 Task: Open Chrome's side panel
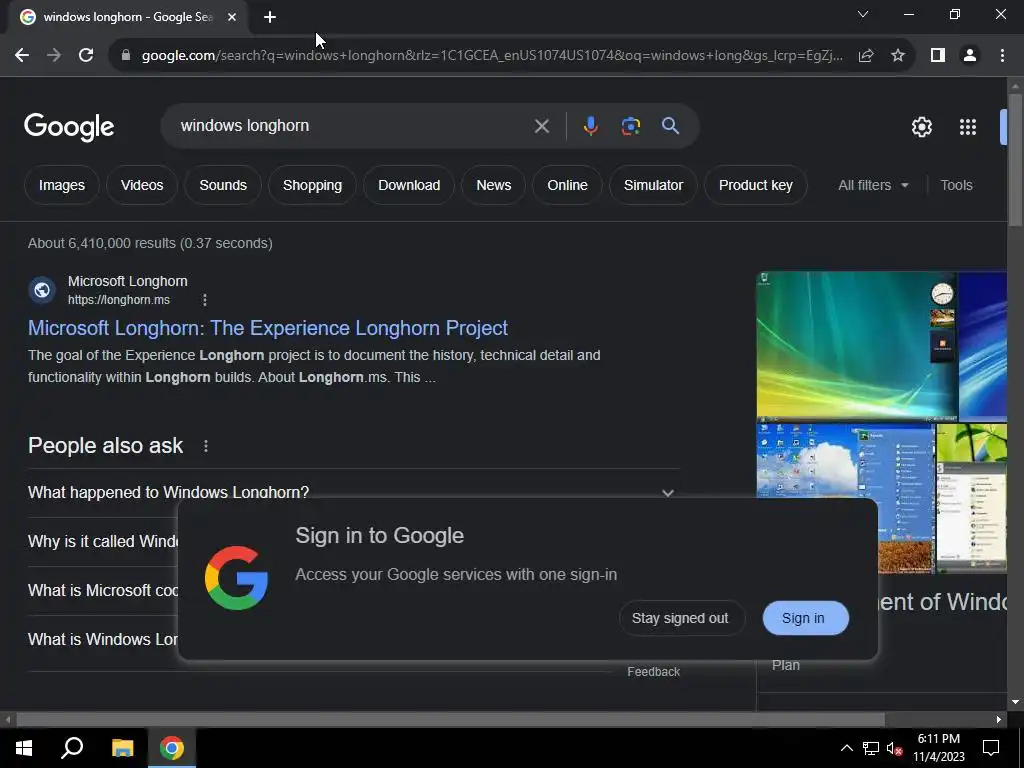(938, 56)
